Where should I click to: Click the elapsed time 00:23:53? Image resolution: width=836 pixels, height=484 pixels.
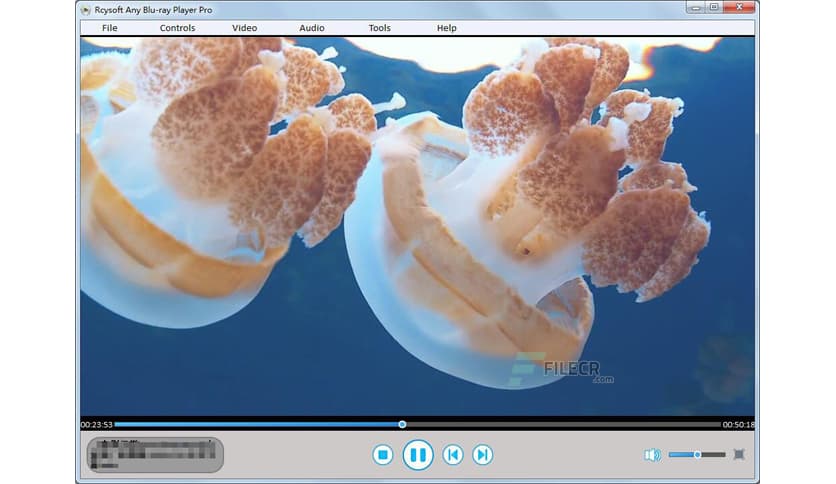pyautogui.click(x=97, y=425)
